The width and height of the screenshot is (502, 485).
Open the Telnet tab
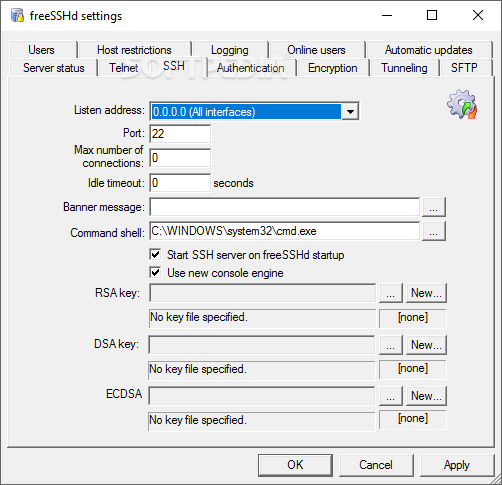point(124,68)
